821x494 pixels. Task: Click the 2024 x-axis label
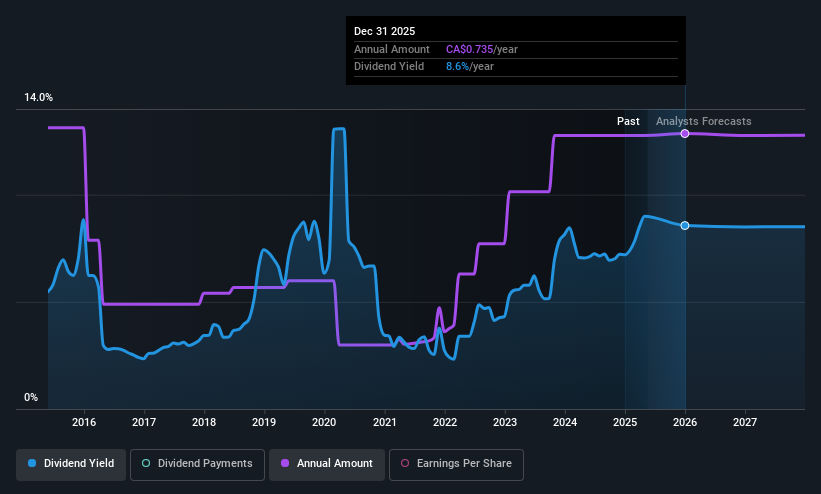coord(565,422)
